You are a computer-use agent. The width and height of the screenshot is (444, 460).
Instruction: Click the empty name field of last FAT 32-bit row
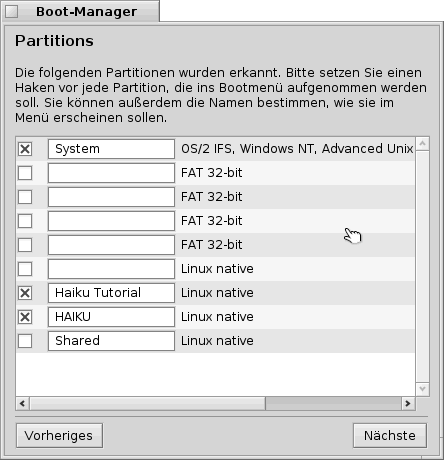pos(111,245)
